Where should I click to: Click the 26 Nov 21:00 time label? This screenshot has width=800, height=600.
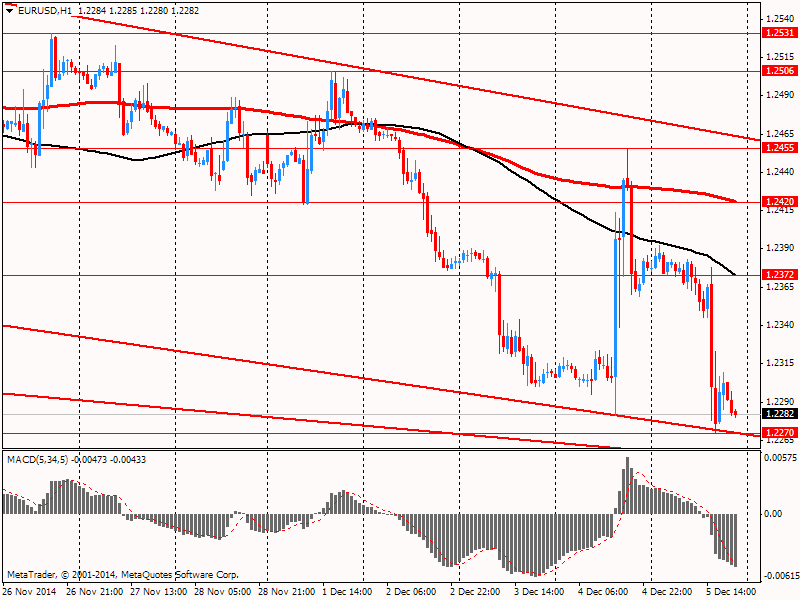click(95, 591)
